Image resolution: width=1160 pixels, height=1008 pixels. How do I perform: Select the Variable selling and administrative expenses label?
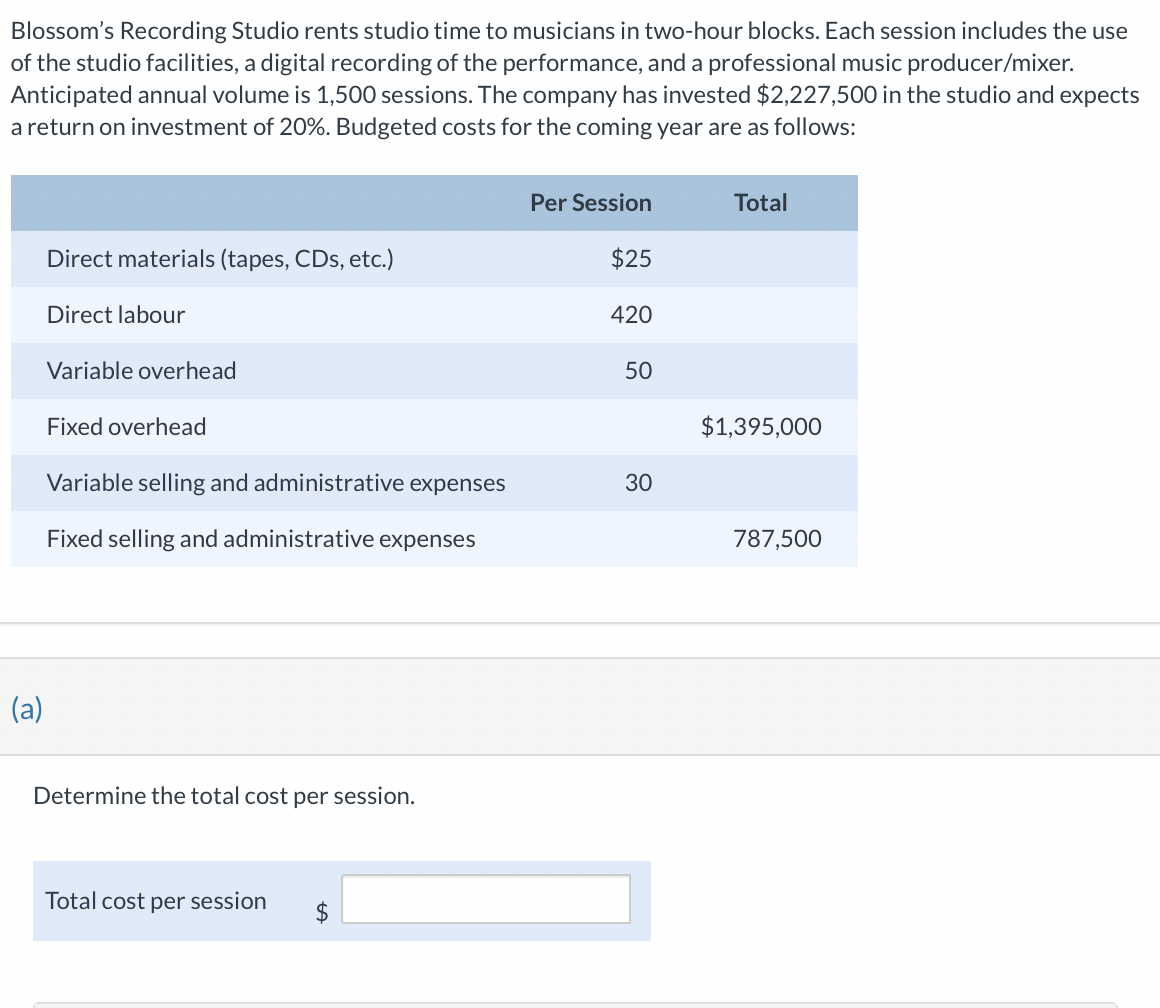tap(276, 483)
